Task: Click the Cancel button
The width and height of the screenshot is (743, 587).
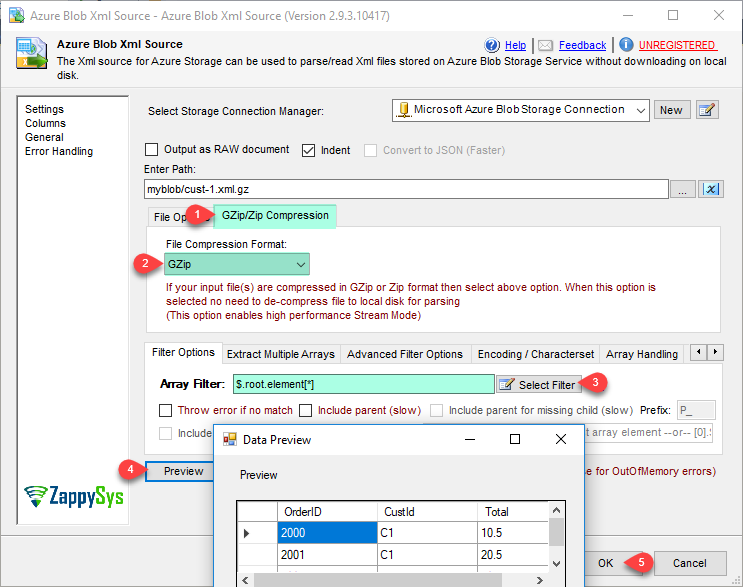Action: 690,563
